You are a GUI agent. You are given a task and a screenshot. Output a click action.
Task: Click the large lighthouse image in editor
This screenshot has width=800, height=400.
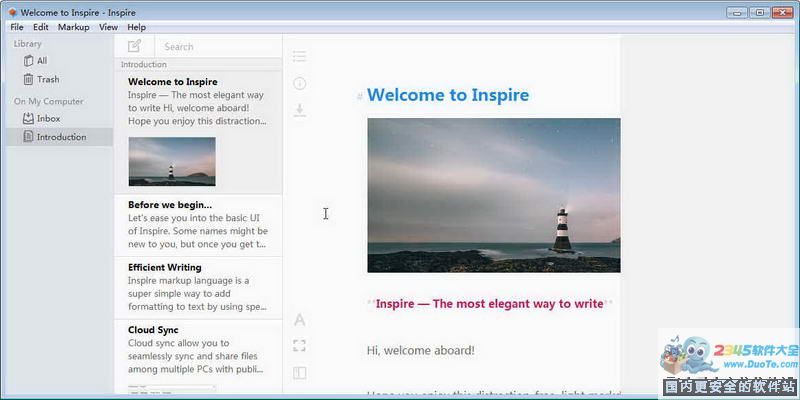coord(494,195)
